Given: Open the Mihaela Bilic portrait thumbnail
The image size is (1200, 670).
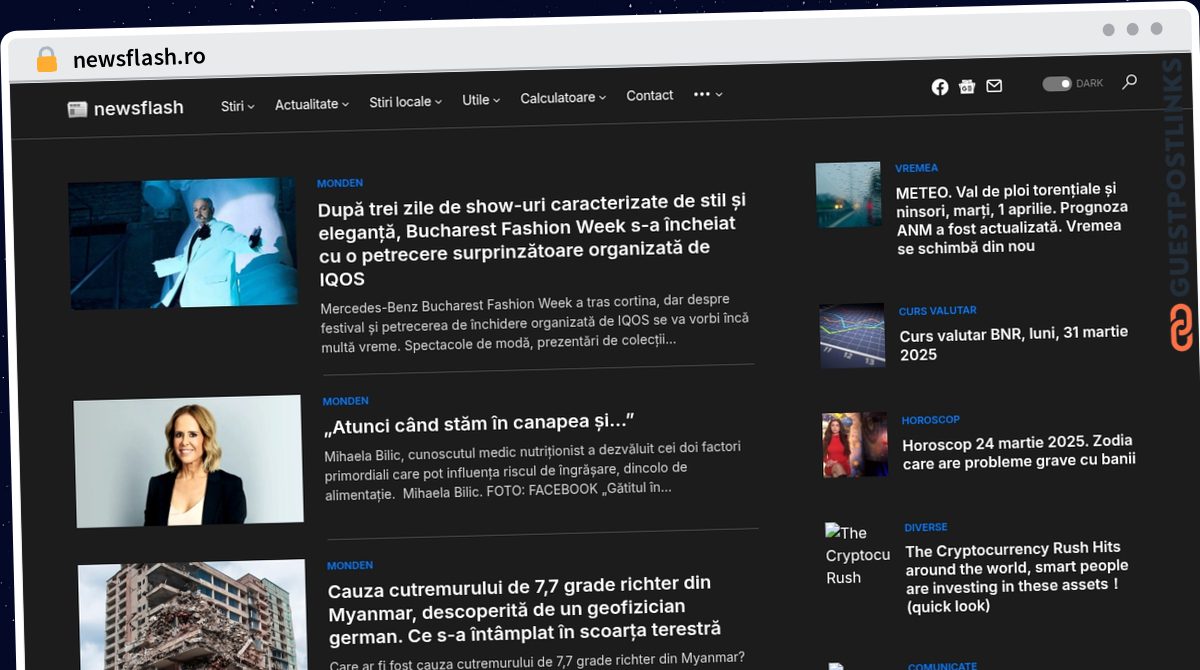Looking at the screenshot, I should pos(189,461).
